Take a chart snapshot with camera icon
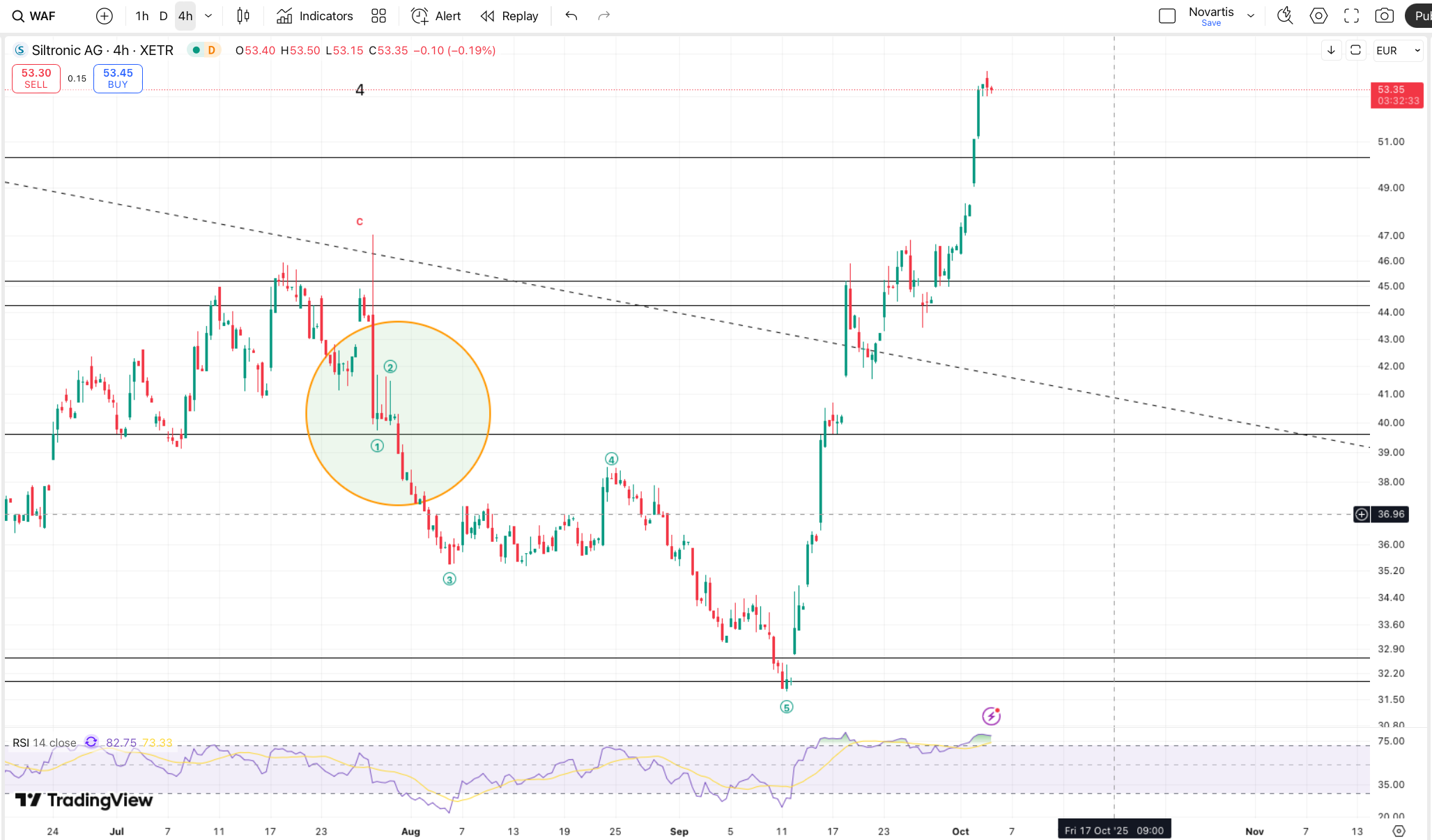Viewport: 1432px width, 840px height. click(x=1384, y=16)
